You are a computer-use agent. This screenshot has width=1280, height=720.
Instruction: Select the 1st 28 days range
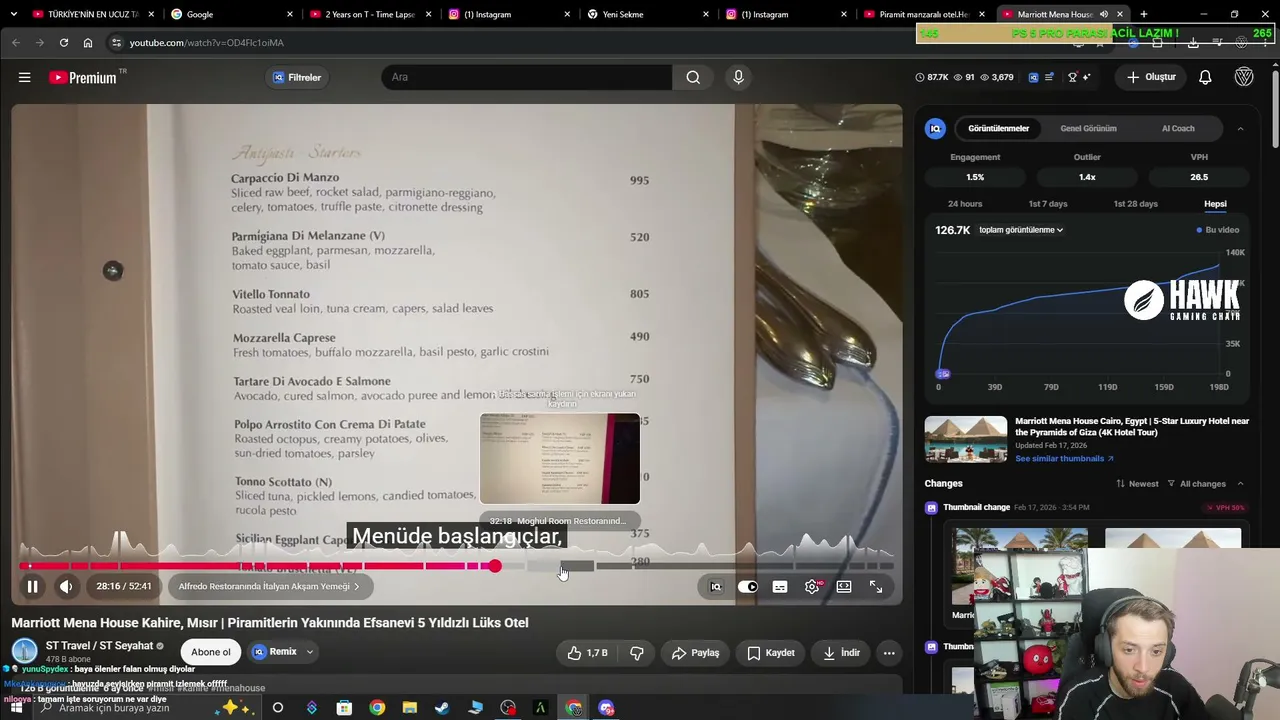1135,204
